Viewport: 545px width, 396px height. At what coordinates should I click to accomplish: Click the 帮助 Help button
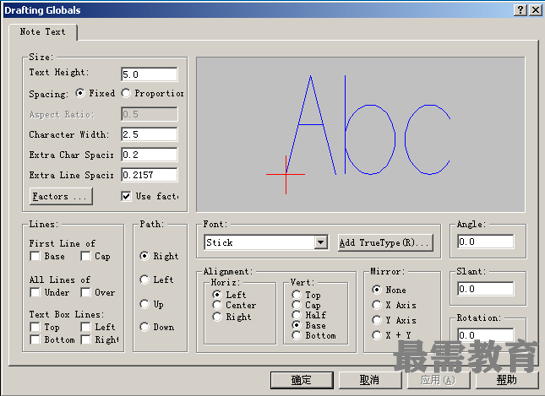507,380
